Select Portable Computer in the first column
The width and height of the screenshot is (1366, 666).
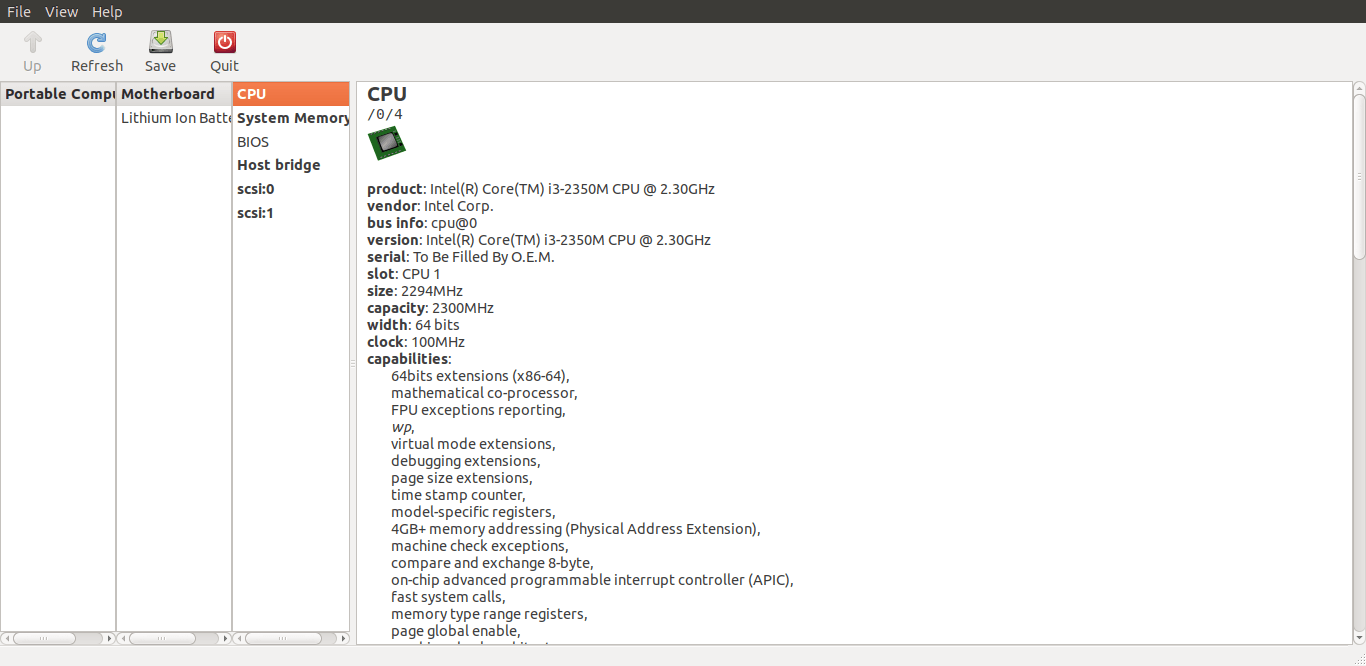[60, 94]
